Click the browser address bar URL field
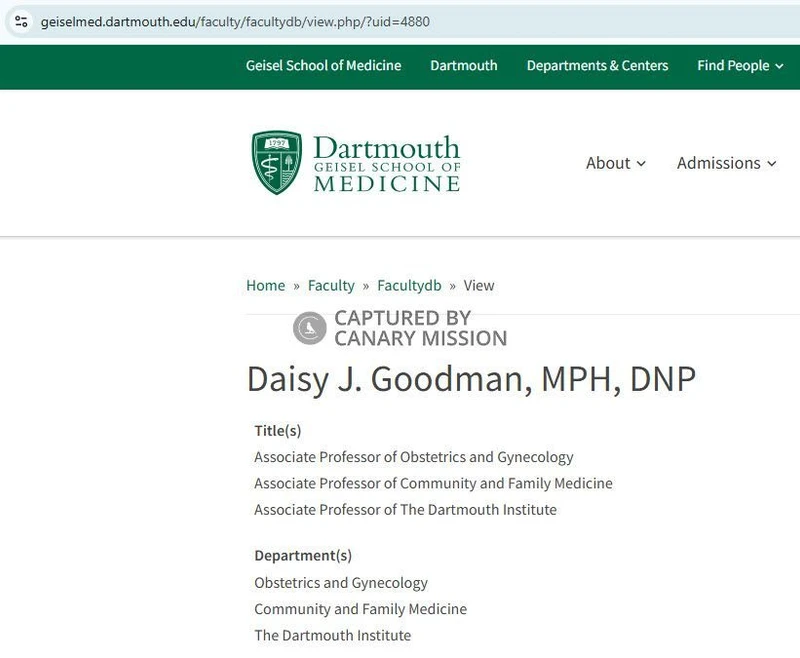This screenshot has height=658, width=800. coord(230,19)
